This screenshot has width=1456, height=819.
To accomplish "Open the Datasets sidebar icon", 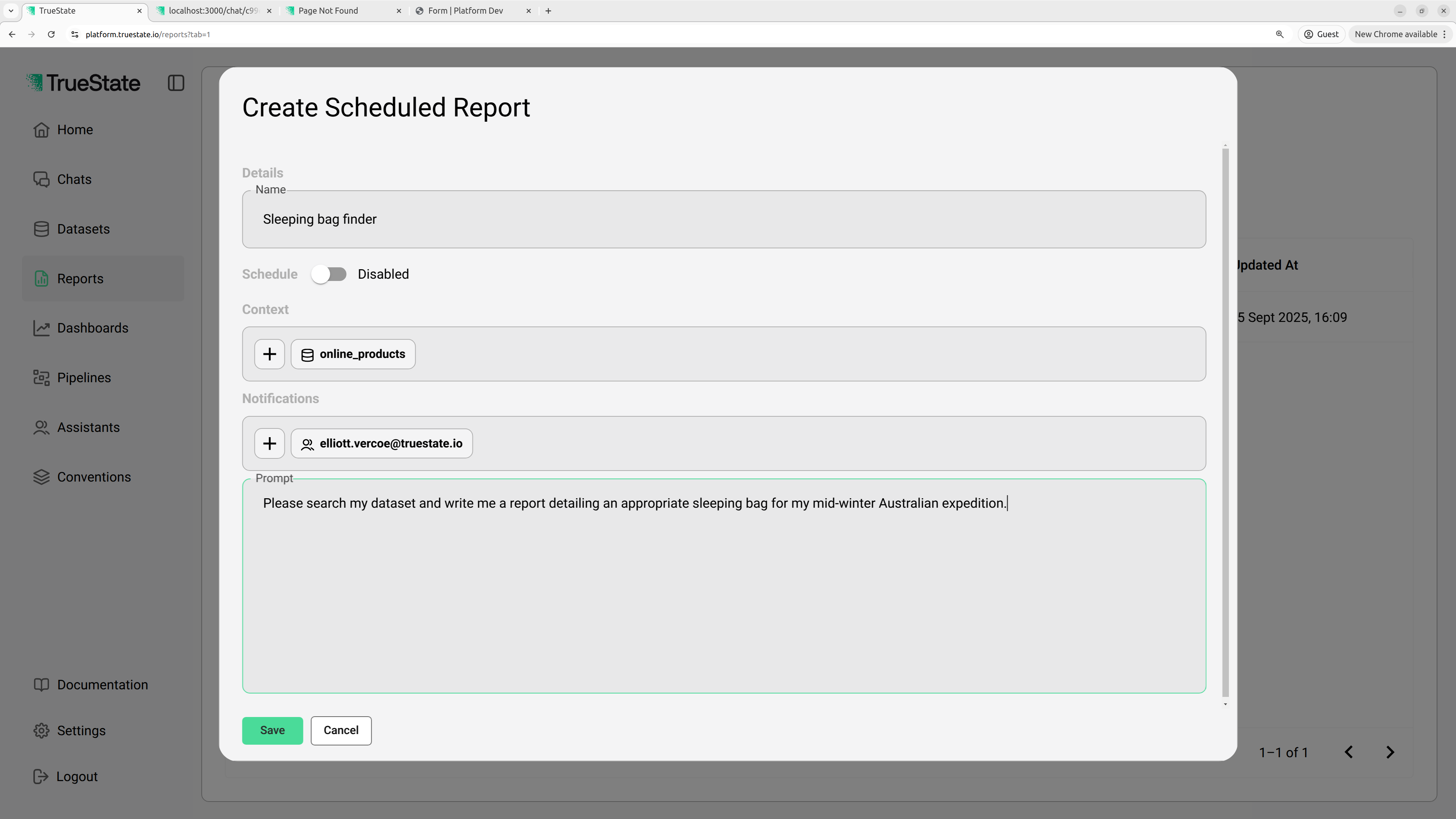I will coord(41,229).
